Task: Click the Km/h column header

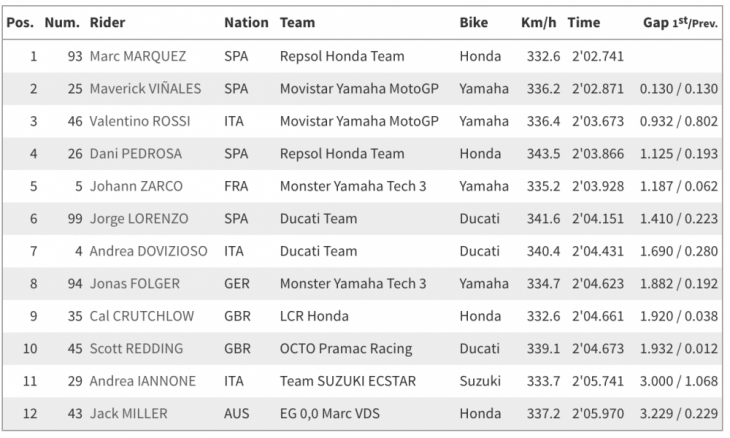Action: 539,22
